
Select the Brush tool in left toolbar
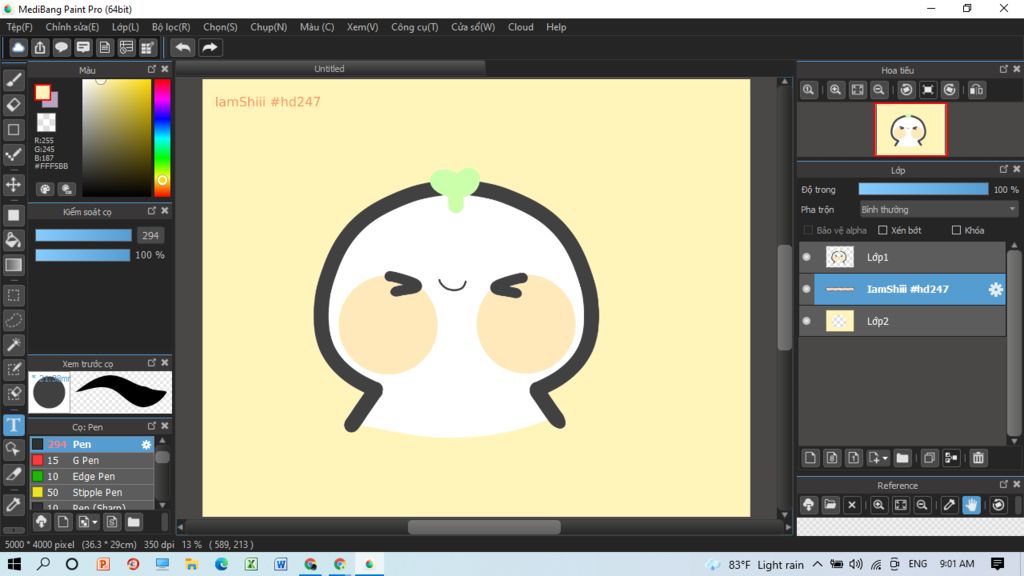click(x=14, y=80)
